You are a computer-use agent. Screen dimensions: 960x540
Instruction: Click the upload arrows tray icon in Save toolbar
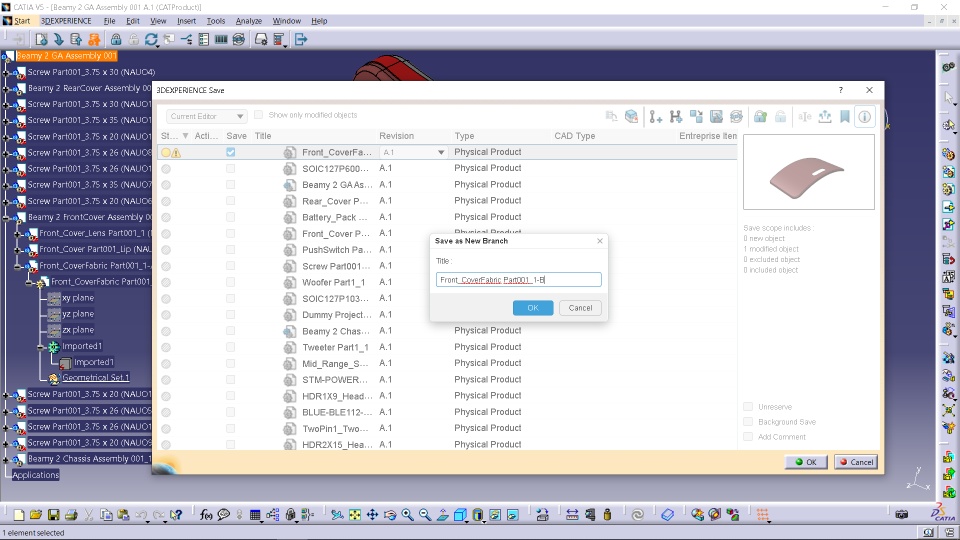point(825,116)
